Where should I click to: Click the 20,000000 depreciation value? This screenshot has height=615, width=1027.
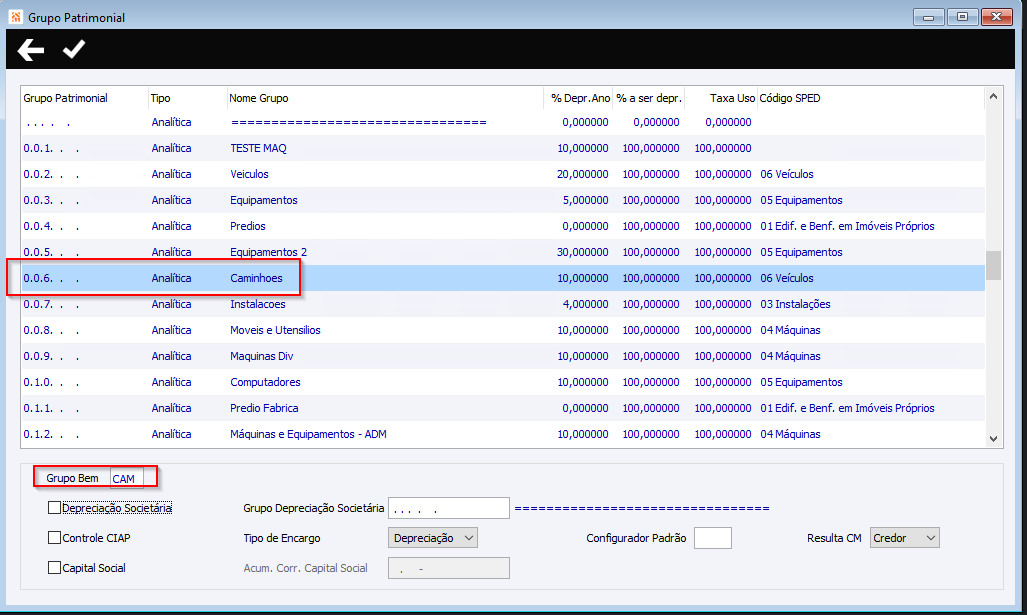click(x=582, y=174)
